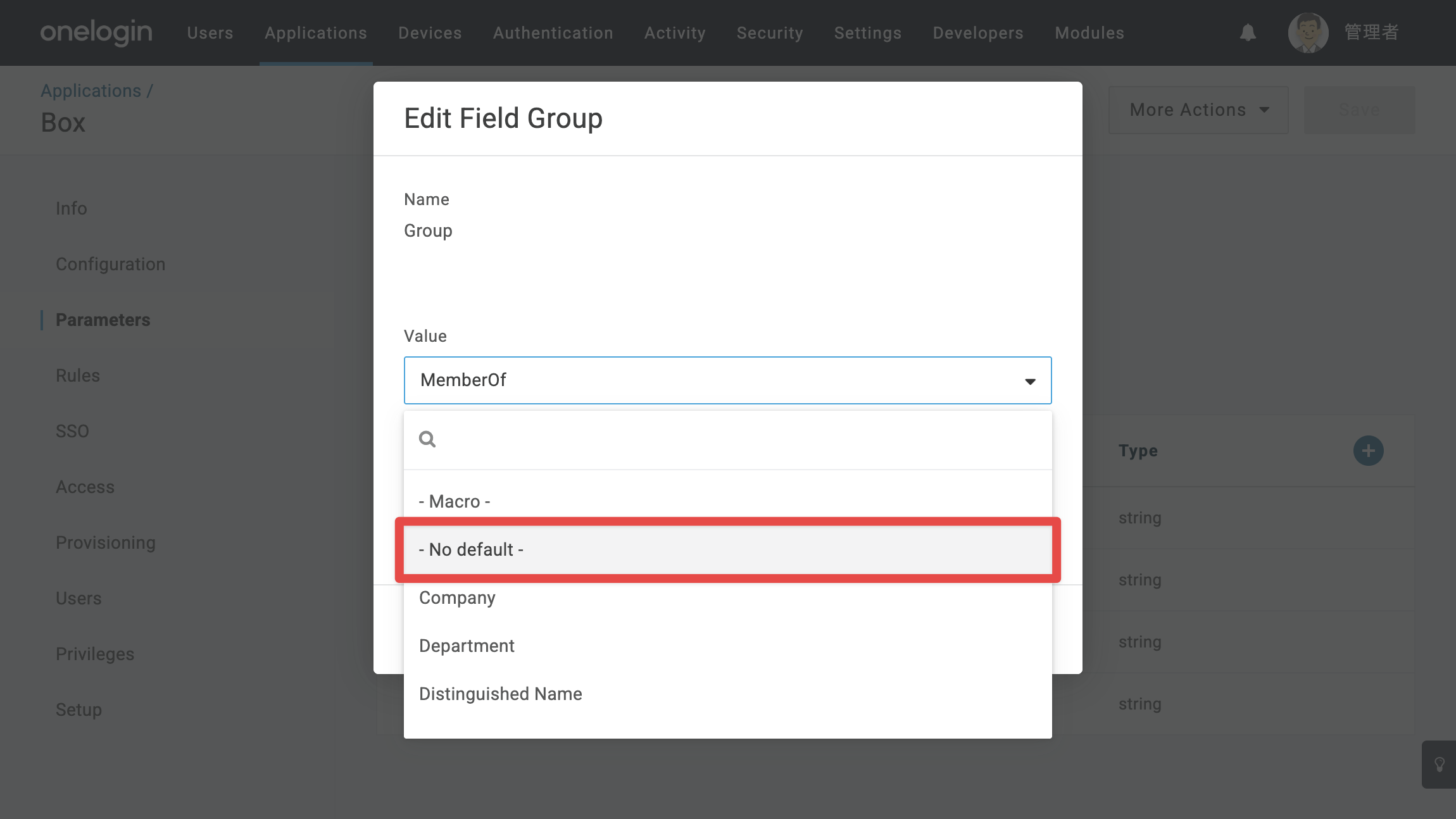1456x819 pixels.
Task: Open the Settings top menu
Action: 868,33
